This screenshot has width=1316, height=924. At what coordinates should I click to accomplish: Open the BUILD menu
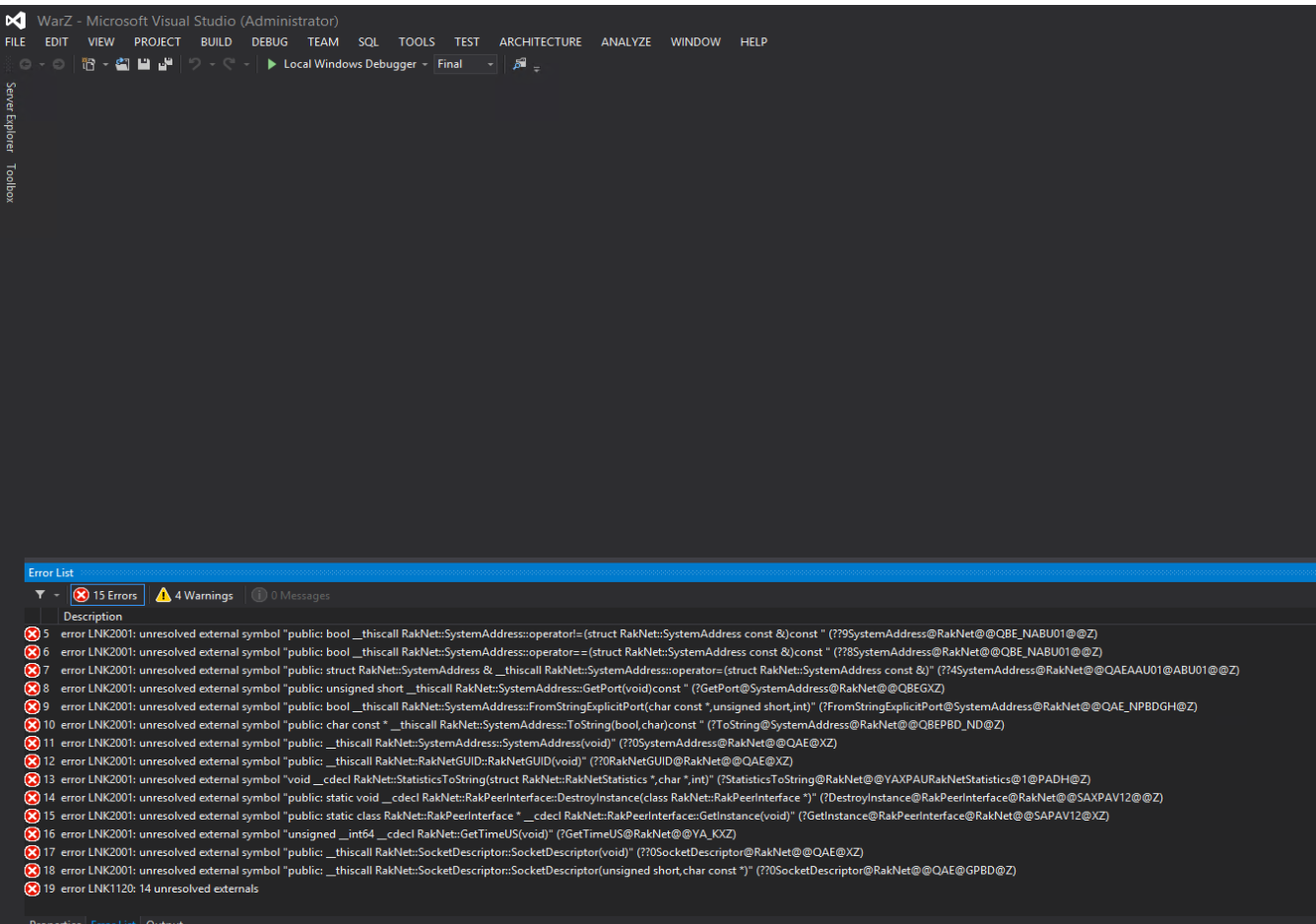point(216,42)
